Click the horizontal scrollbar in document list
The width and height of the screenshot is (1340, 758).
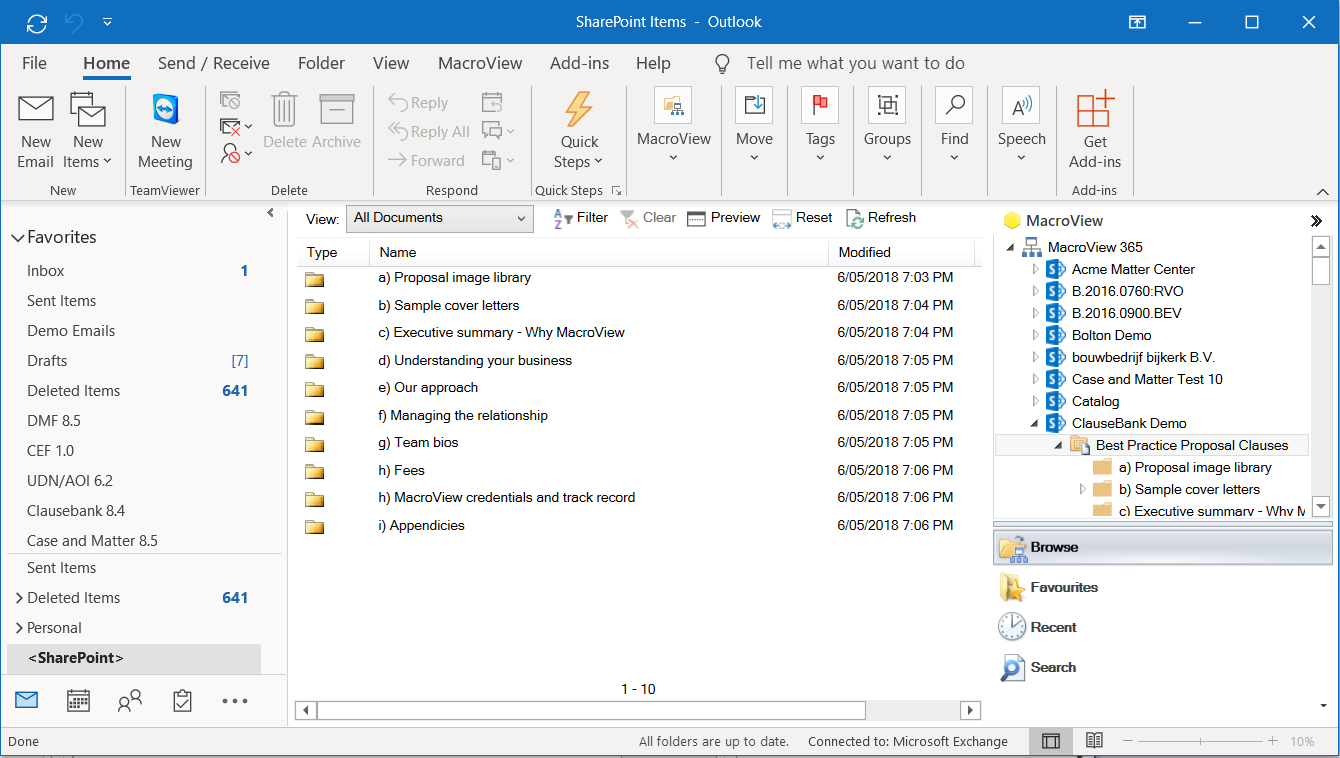(590, 710)
